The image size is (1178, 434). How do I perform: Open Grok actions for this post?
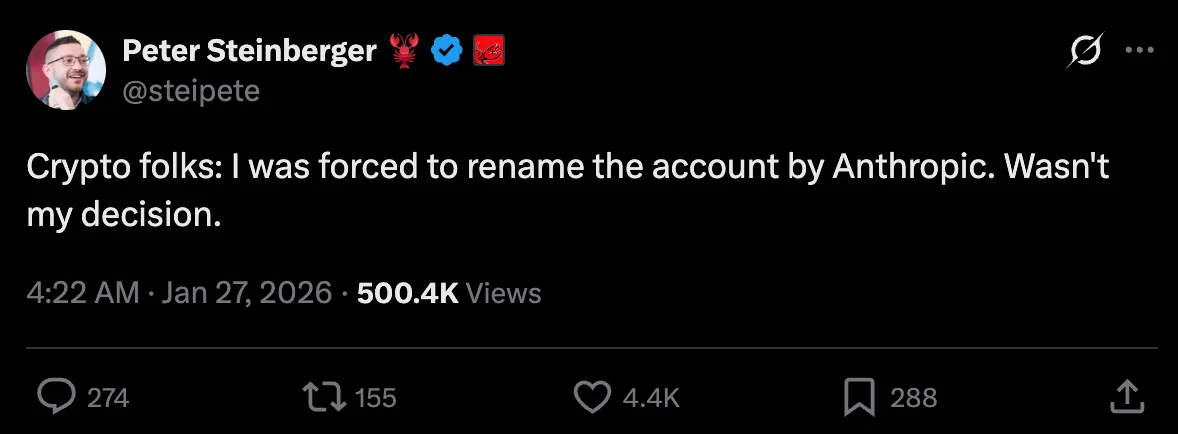point(1085,51)
